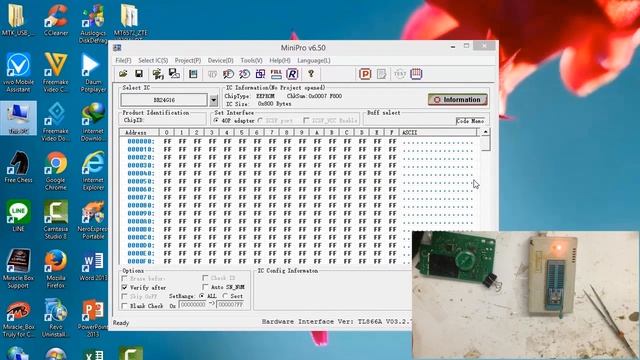Screen dimensions: 640x360
Task: Click the PowerPoint 2013 desktop icon
Action: (x=93, y=318)
